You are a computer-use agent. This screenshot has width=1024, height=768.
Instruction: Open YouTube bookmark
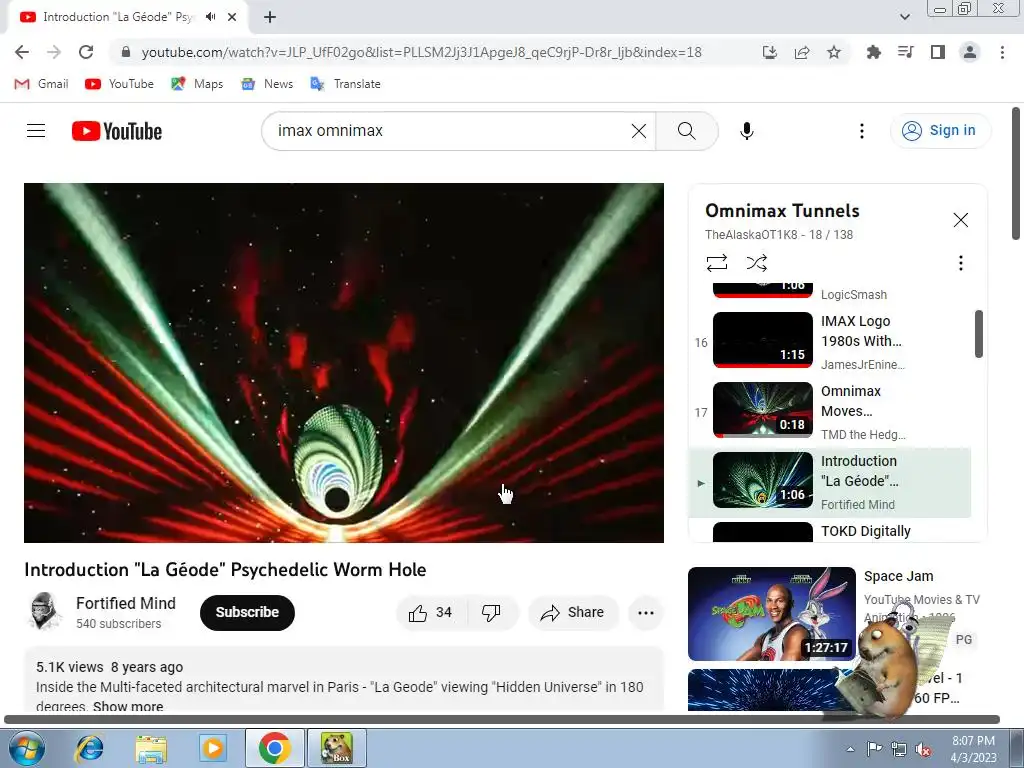click(120, 84)
